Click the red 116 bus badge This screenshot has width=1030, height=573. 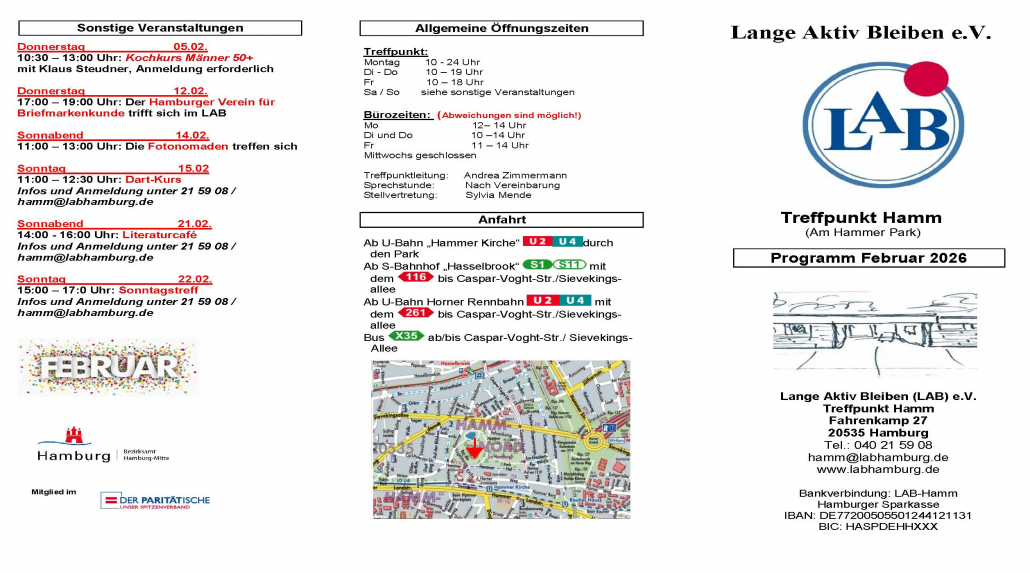(x=415, y=276)
